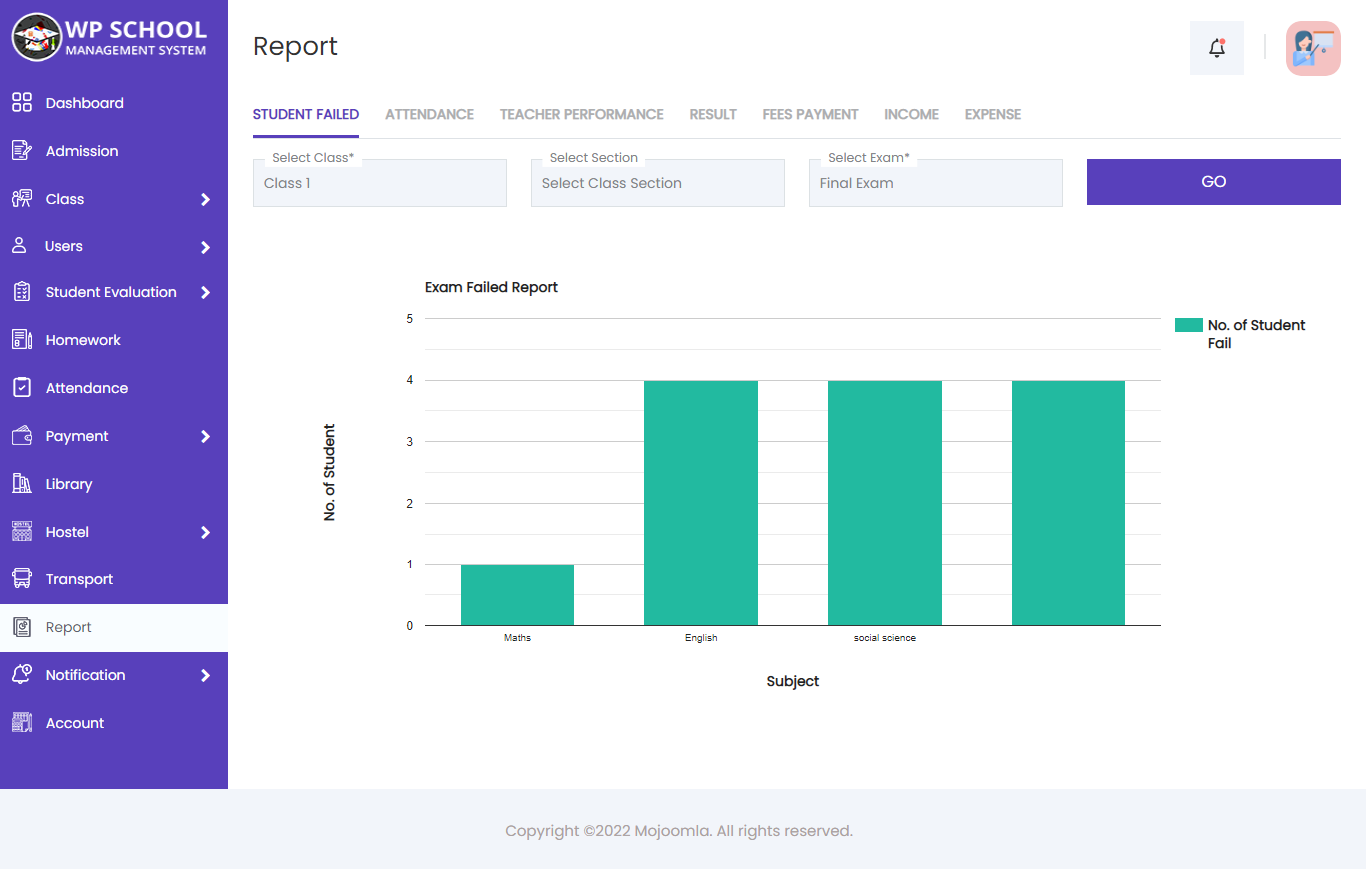
Task: Click the Payment wallet icon
Action: (x=22, y=436)
